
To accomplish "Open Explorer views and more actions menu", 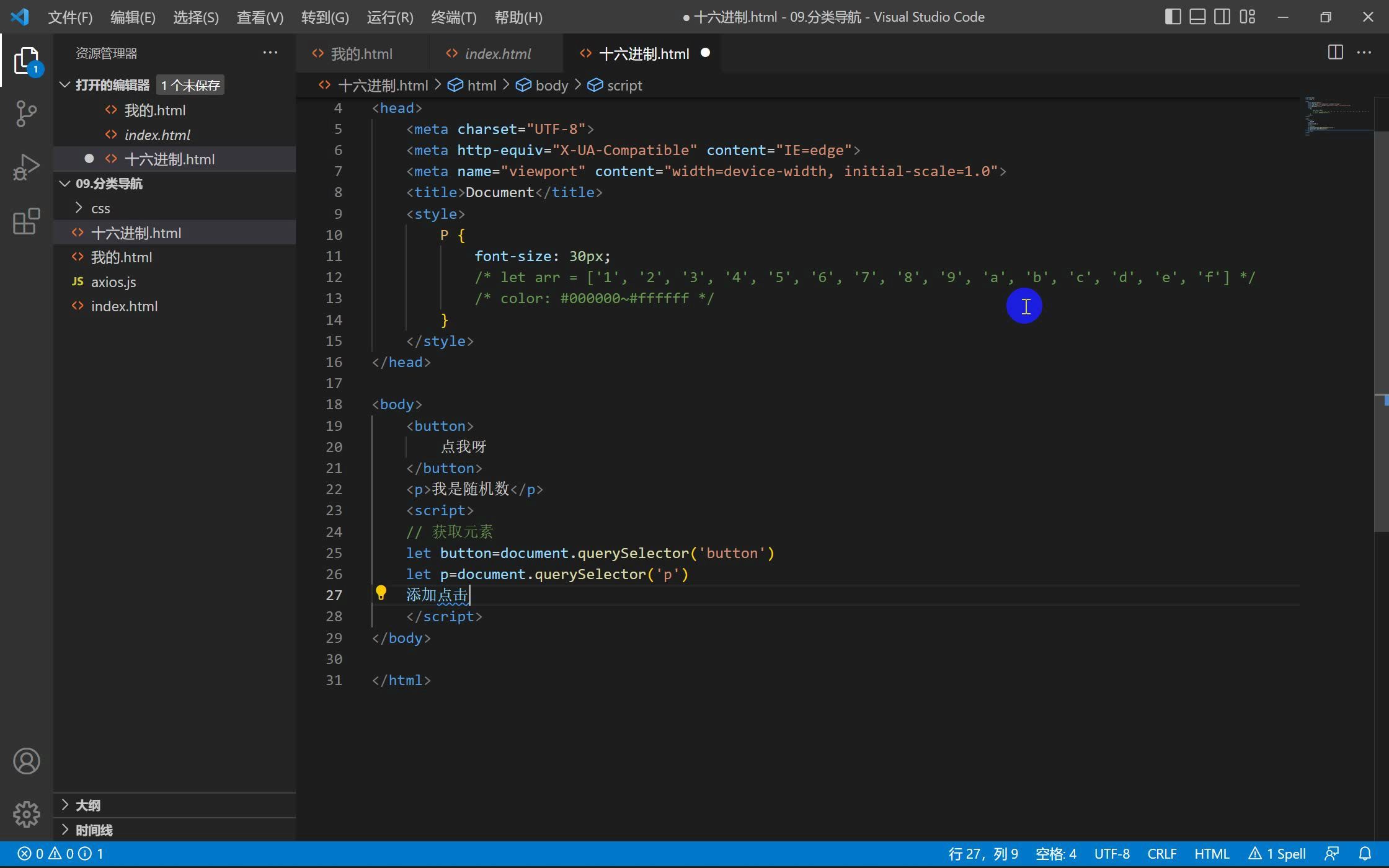I will pos(270,53).
